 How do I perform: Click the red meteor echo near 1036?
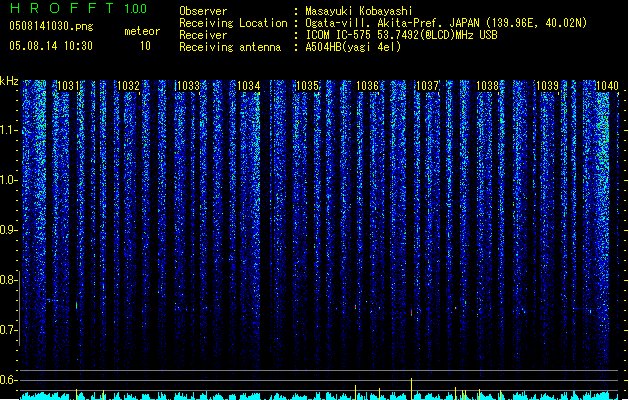tap(355, 307)
